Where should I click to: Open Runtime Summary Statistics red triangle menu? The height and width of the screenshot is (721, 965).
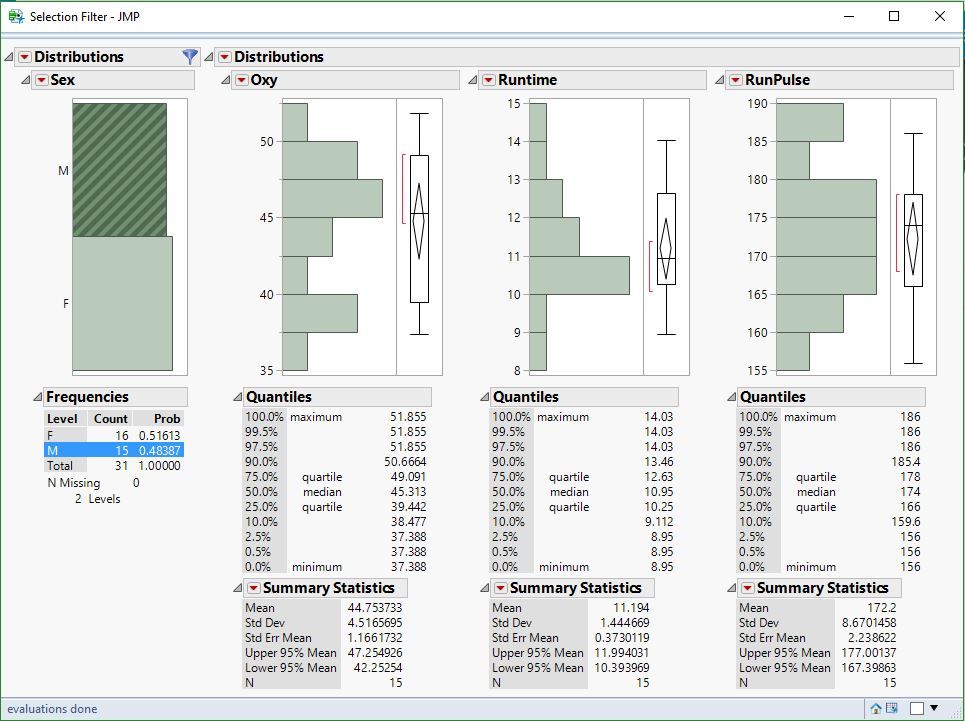(500, 588)
